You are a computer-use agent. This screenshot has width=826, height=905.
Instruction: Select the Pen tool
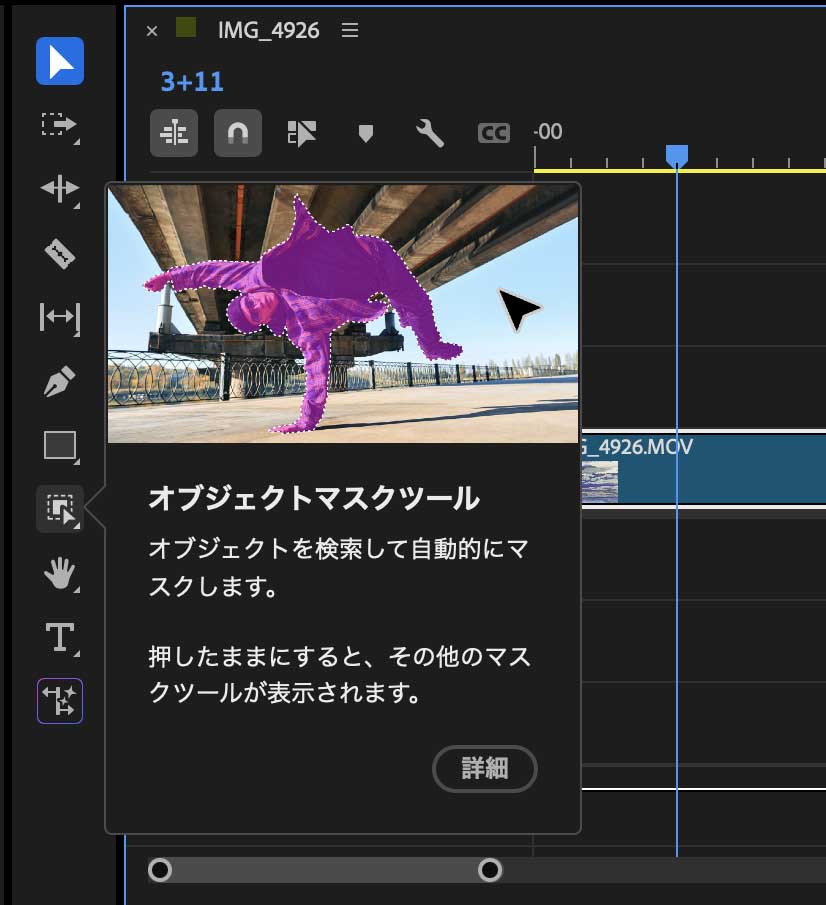(x=59, y=382)
